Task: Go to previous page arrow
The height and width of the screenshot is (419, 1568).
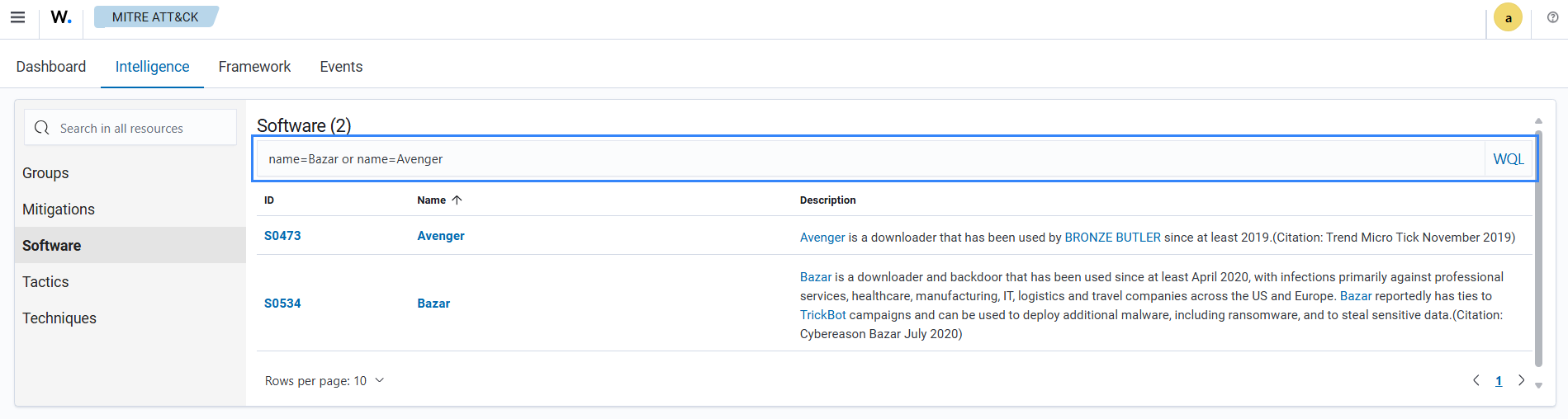Action: tap(1476, 380)
